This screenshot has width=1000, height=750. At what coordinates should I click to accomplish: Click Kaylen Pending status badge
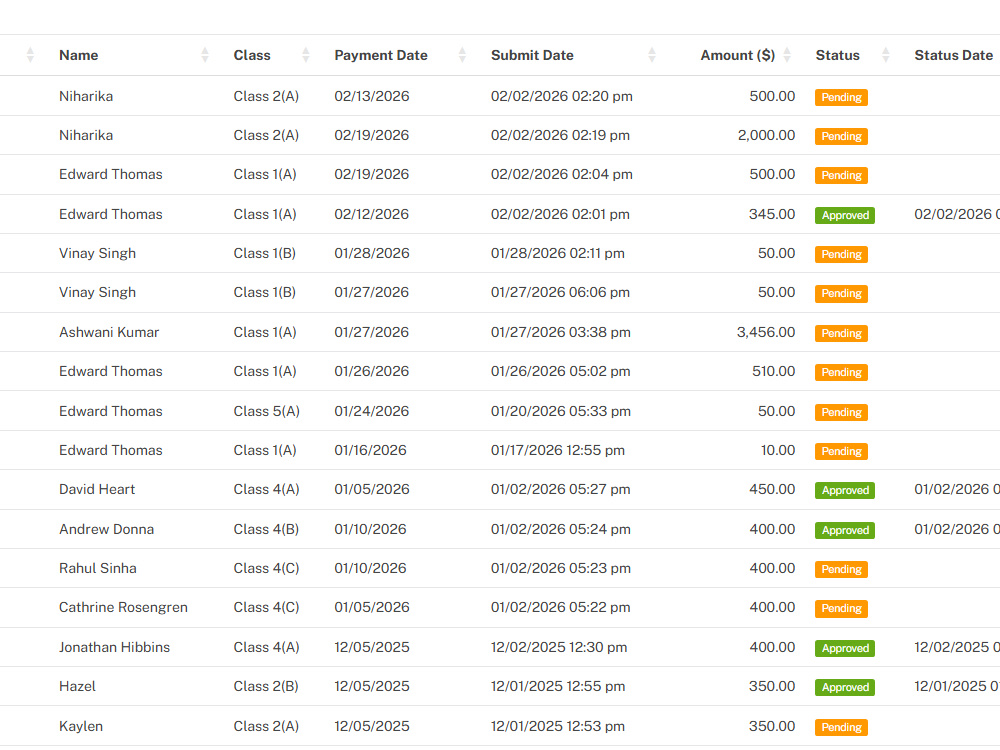point(841,727)
